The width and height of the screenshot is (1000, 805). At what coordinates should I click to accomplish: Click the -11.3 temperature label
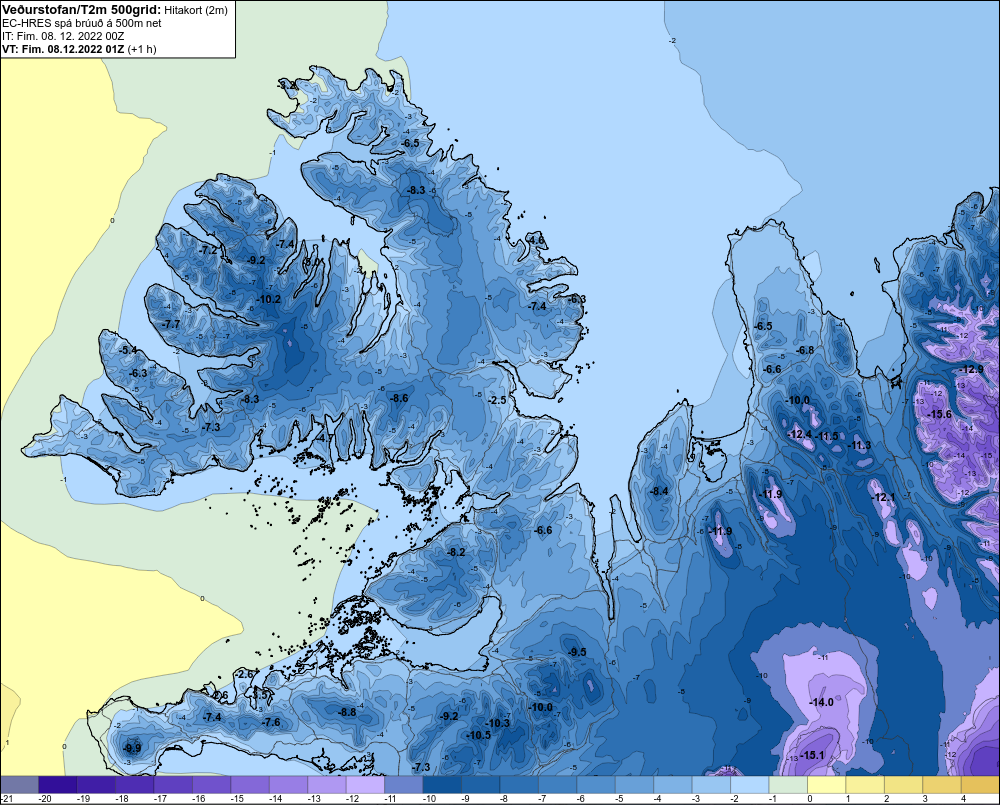coord(859,445)
